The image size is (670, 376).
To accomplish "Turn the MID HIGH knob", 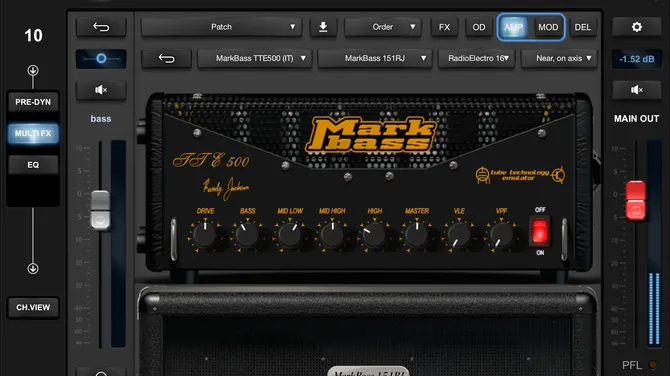I will click(332, 235).
